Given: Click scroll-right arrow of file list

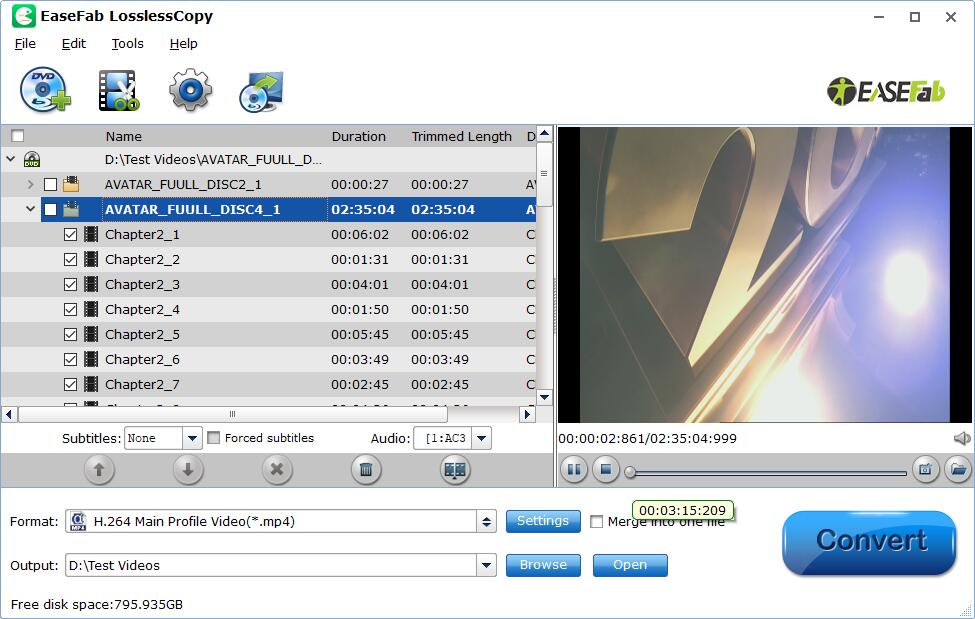Looking at the screenshot, I should click(x=527, y=414).
